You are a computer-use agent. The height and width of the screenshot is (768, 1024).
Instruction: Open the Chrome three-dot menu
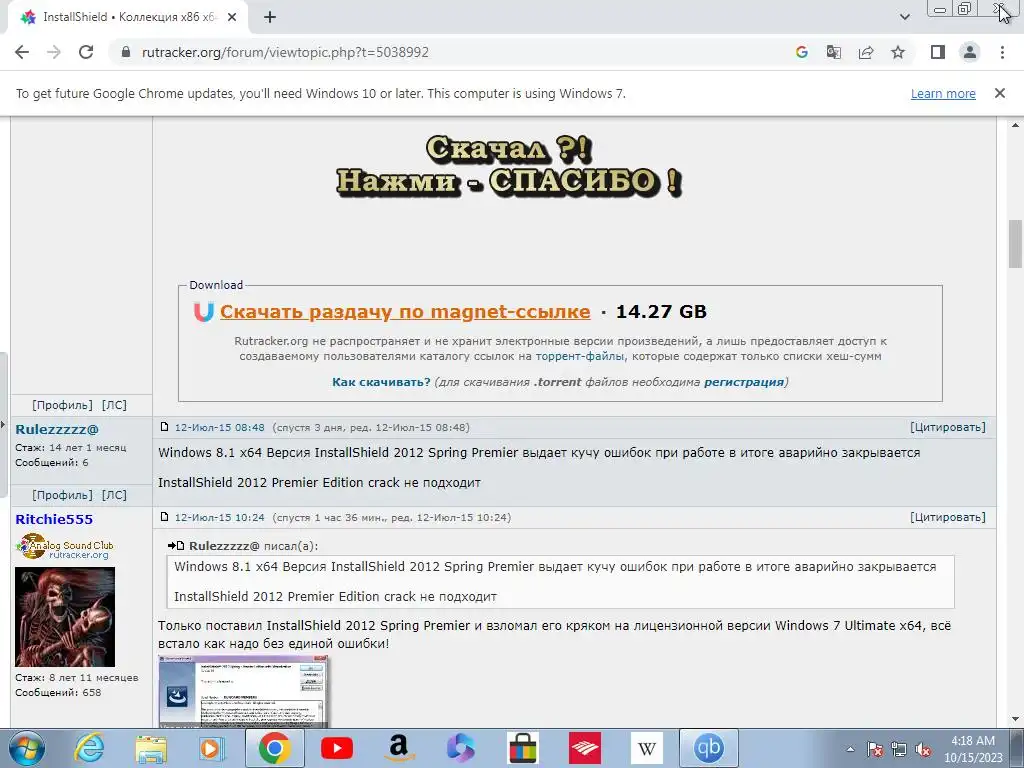(1002, 52)
